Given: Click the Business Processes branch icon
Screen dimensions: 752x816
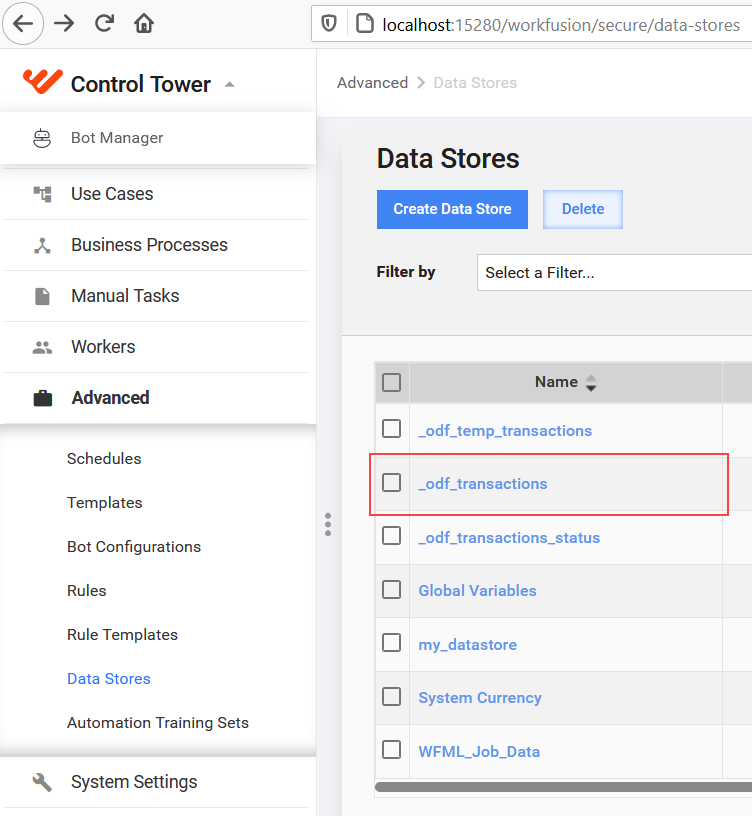Looking at the screenshot, I should tap(42, 245).
